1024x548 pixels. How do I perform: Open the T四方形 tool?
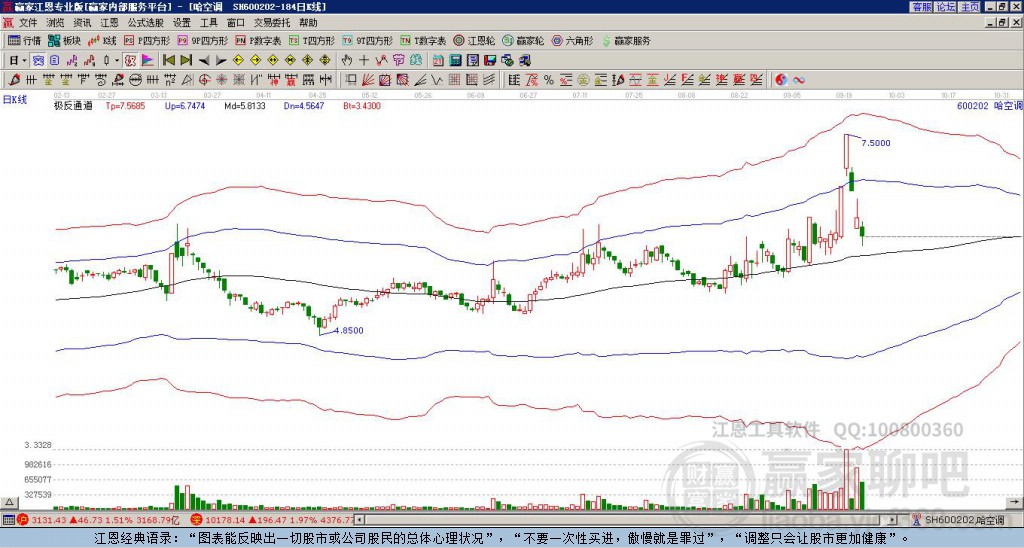[312, 40]
